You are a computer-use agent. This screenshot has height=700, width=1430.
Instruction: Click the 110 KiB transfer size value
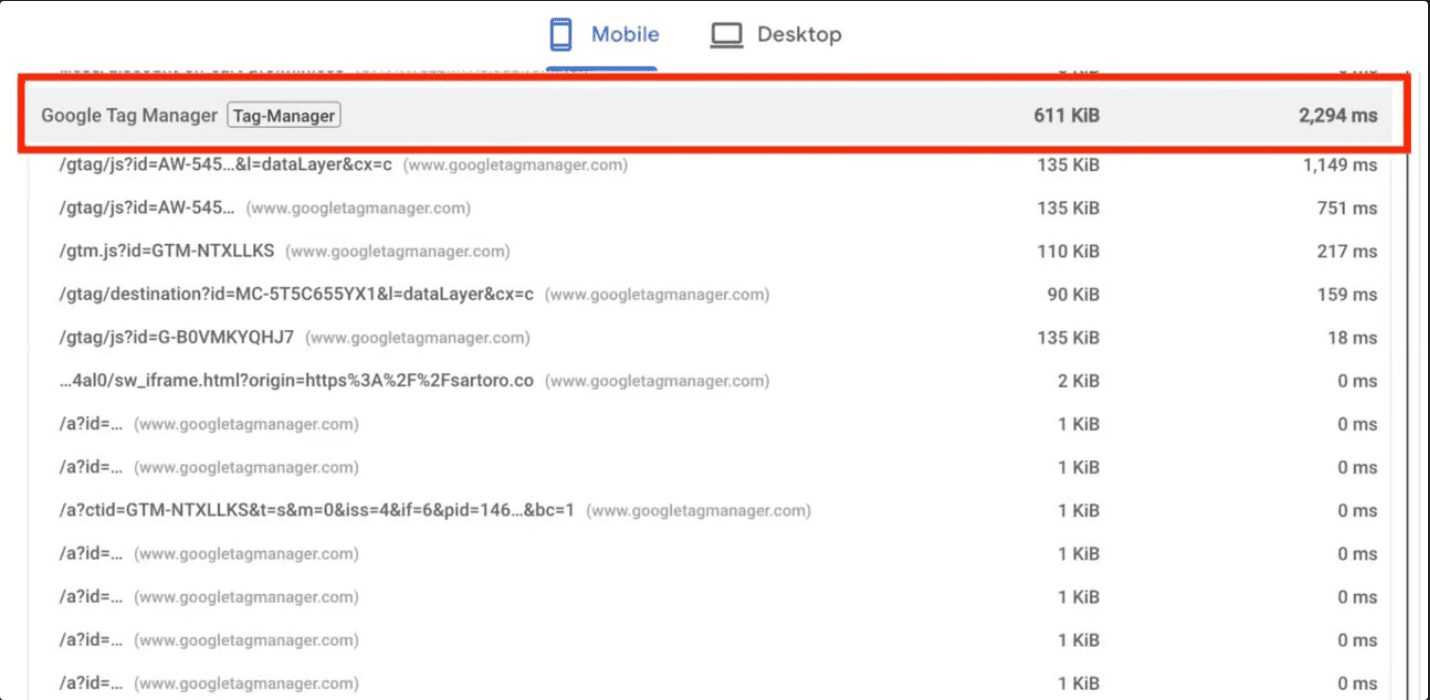click(x=1068, y=251)
